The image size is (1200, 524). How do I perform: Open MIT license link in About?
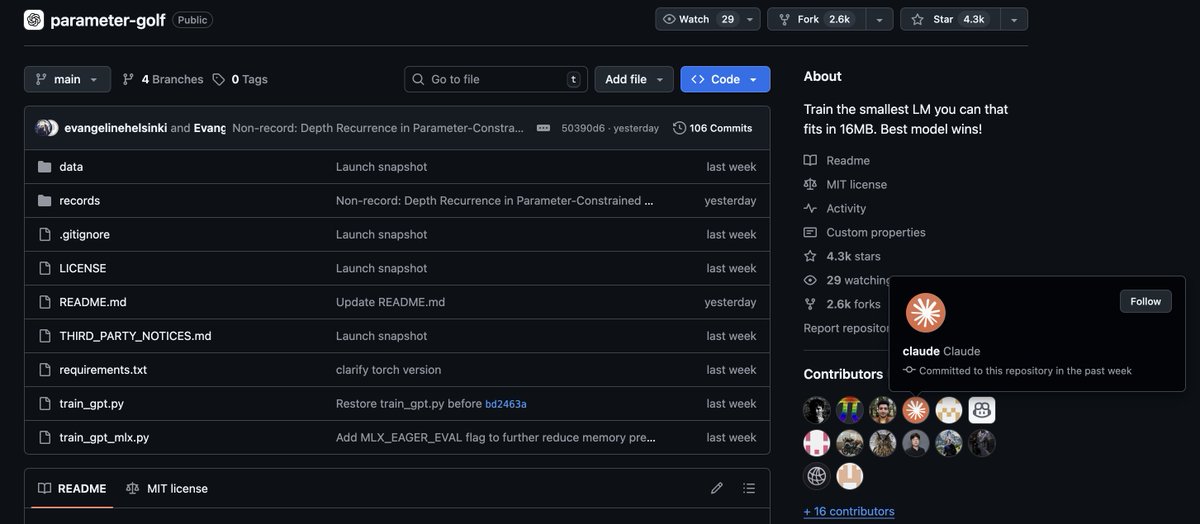click(x=856, y=185)
